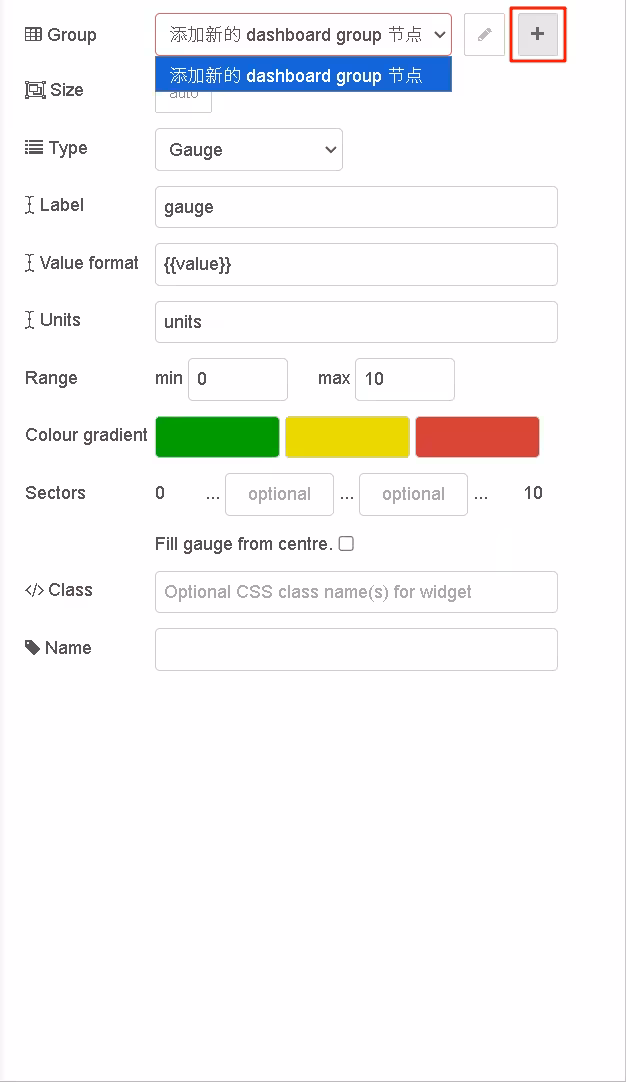Click the first optional Sectors field
The image size is (626, 1082).
(x=280, y=494)
